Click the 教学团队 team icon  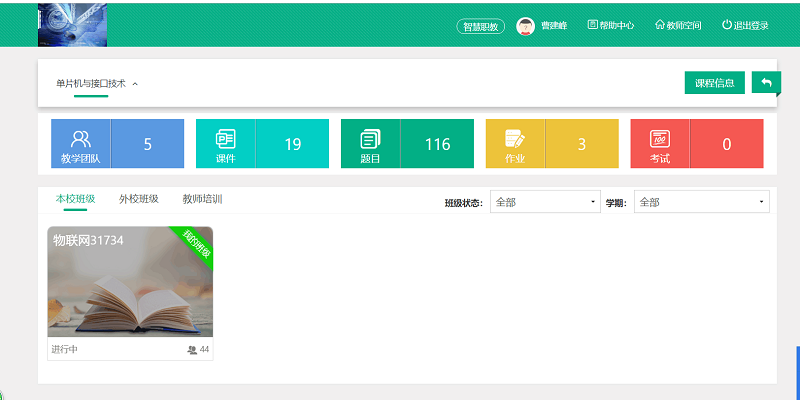pos(80,143)
